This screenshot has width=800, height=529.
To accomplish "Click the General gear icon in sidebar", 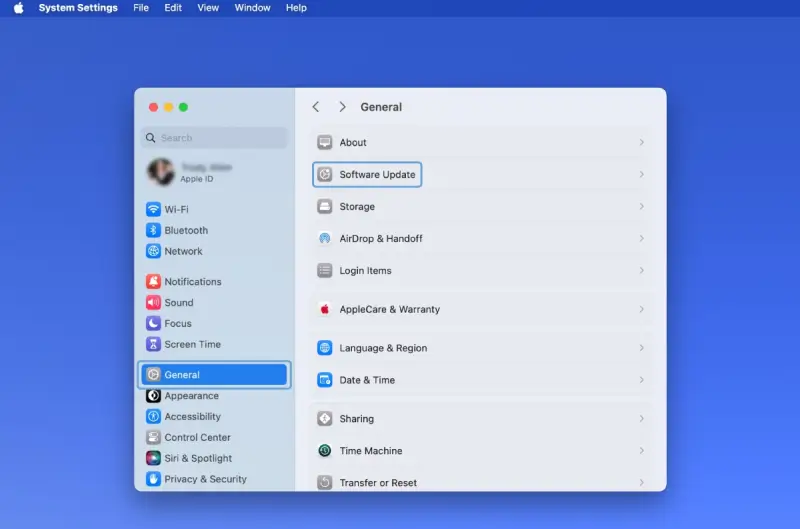I will click(153, 374).
